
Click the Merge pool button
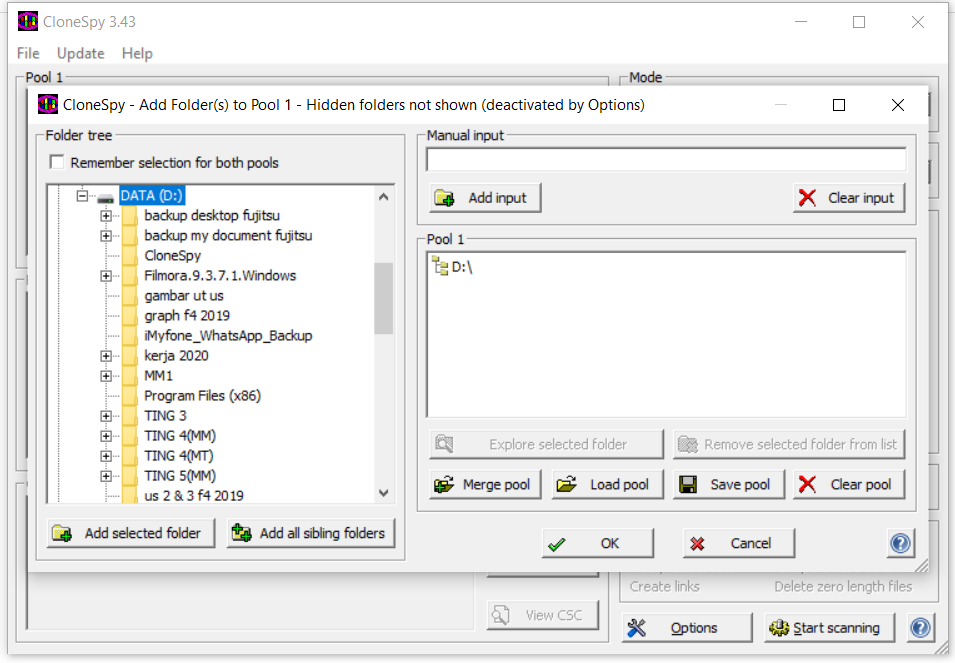point(485,485)
